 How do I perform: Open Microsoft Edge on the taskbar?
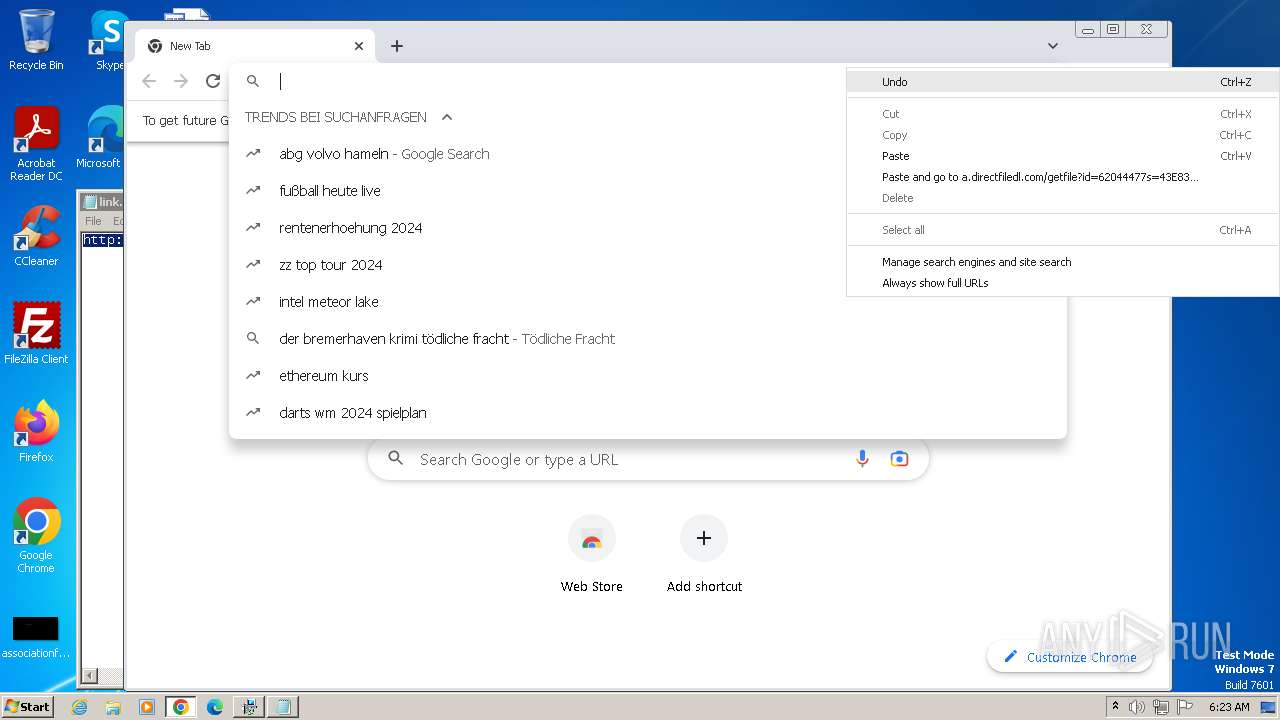(x=214, y=707)
